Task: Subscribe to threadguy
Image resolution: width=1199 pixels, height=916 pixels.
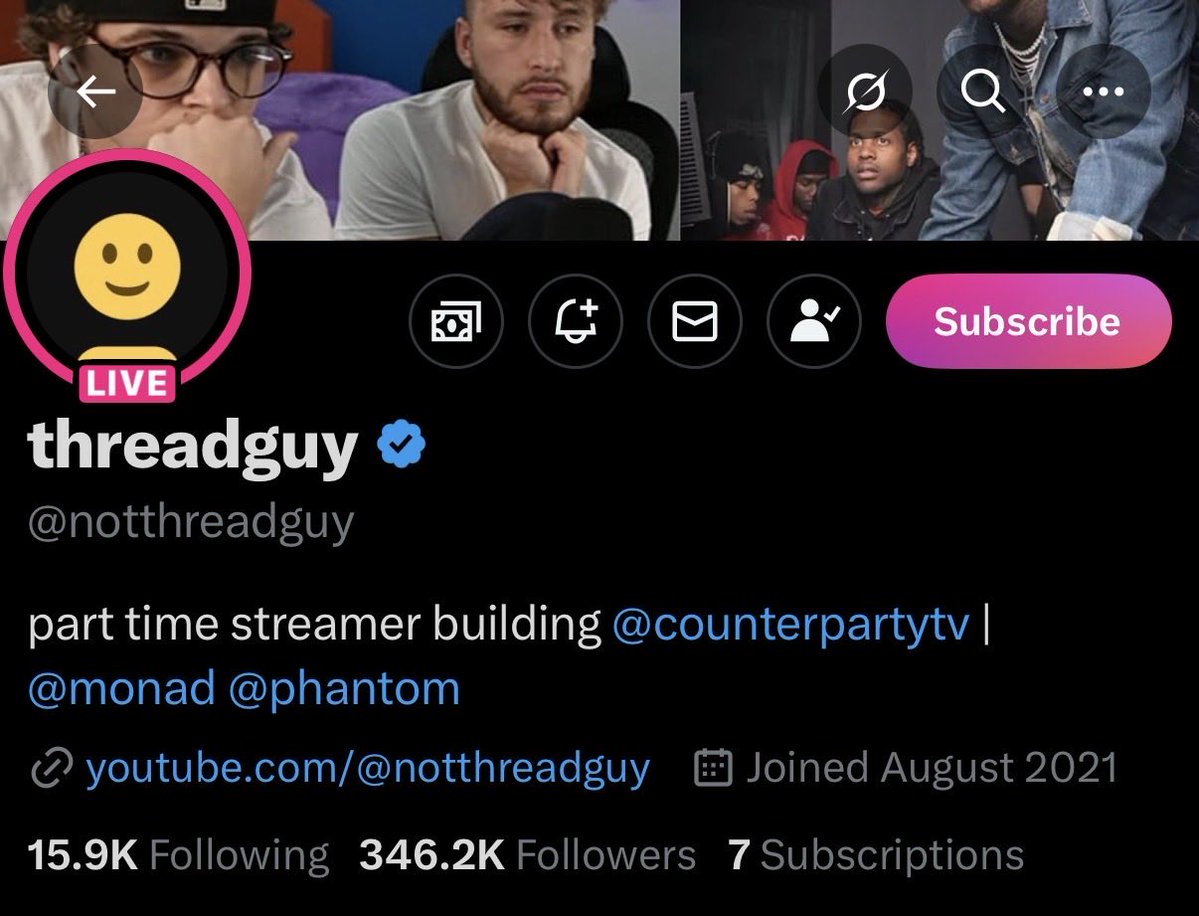Action: (x=1028, y=321)
